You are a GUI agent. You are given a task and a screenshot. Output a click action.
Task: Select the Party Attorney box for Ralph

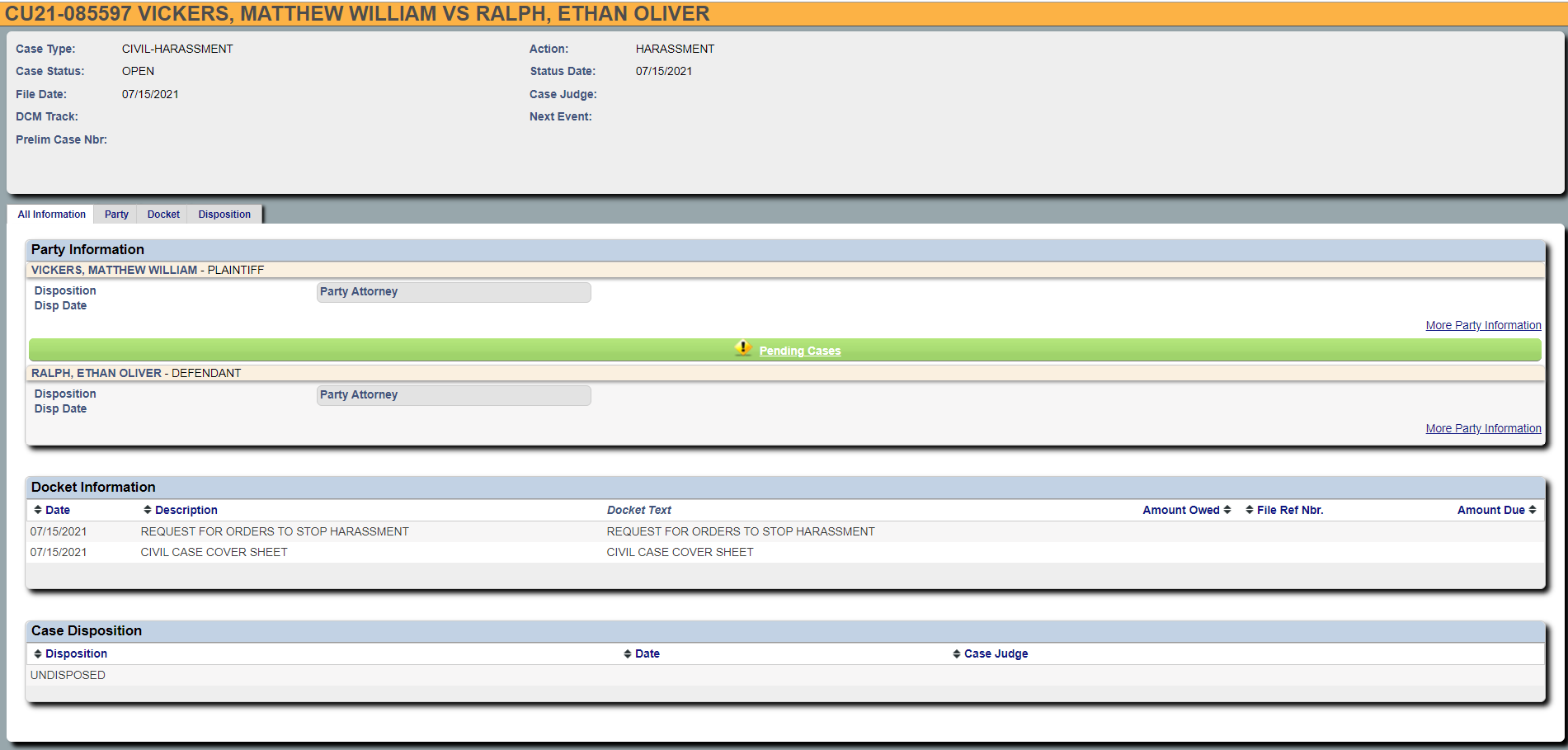coord(454,395)
